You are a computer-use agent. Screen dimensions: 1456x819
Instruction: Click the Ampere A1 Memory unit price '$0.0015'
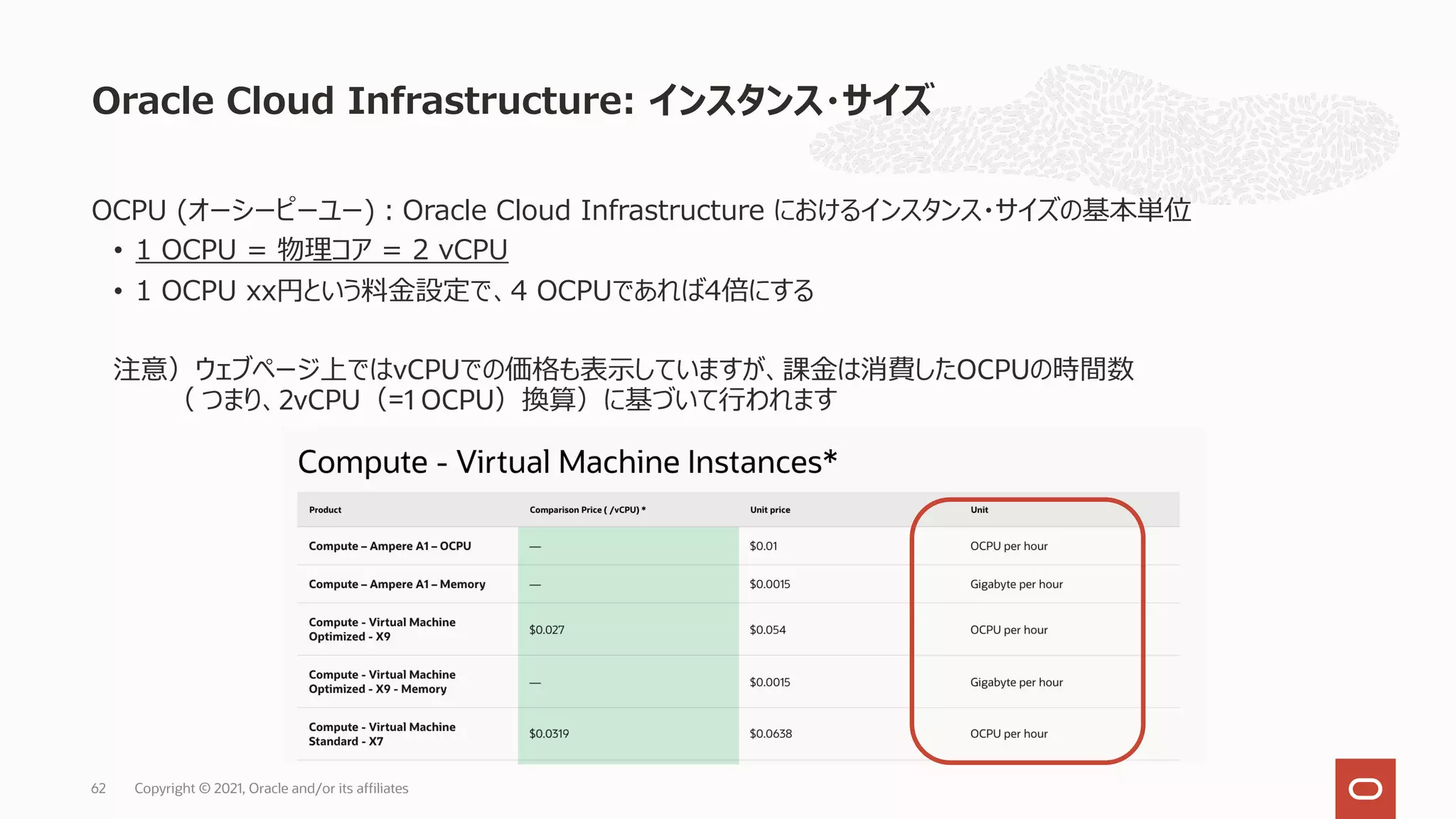click(769, 584)
